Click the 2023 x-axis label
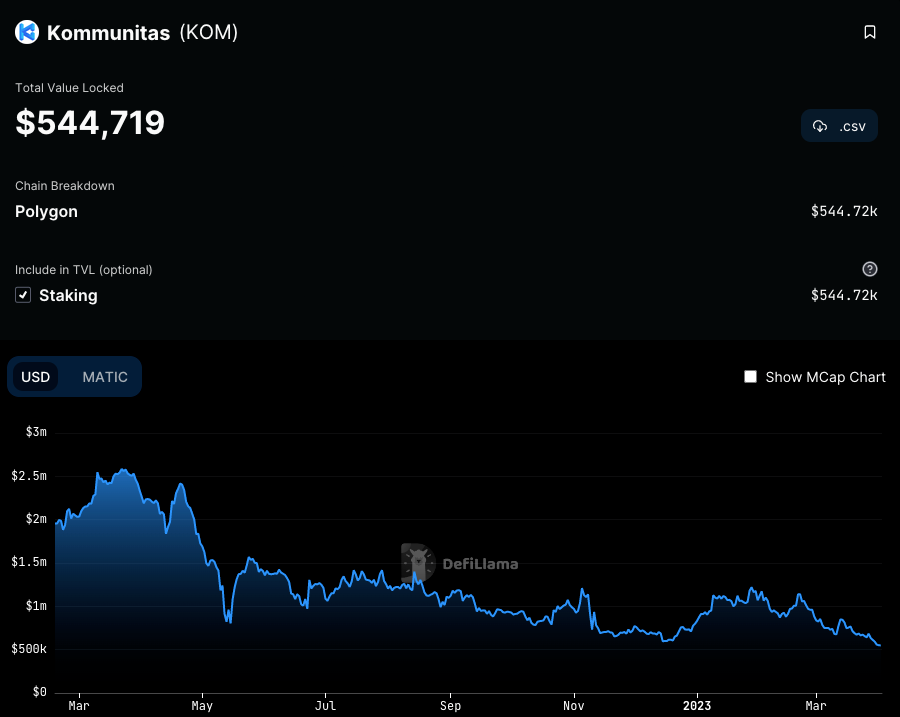This screenshot has height=717, width=900. tap(697, 706)
